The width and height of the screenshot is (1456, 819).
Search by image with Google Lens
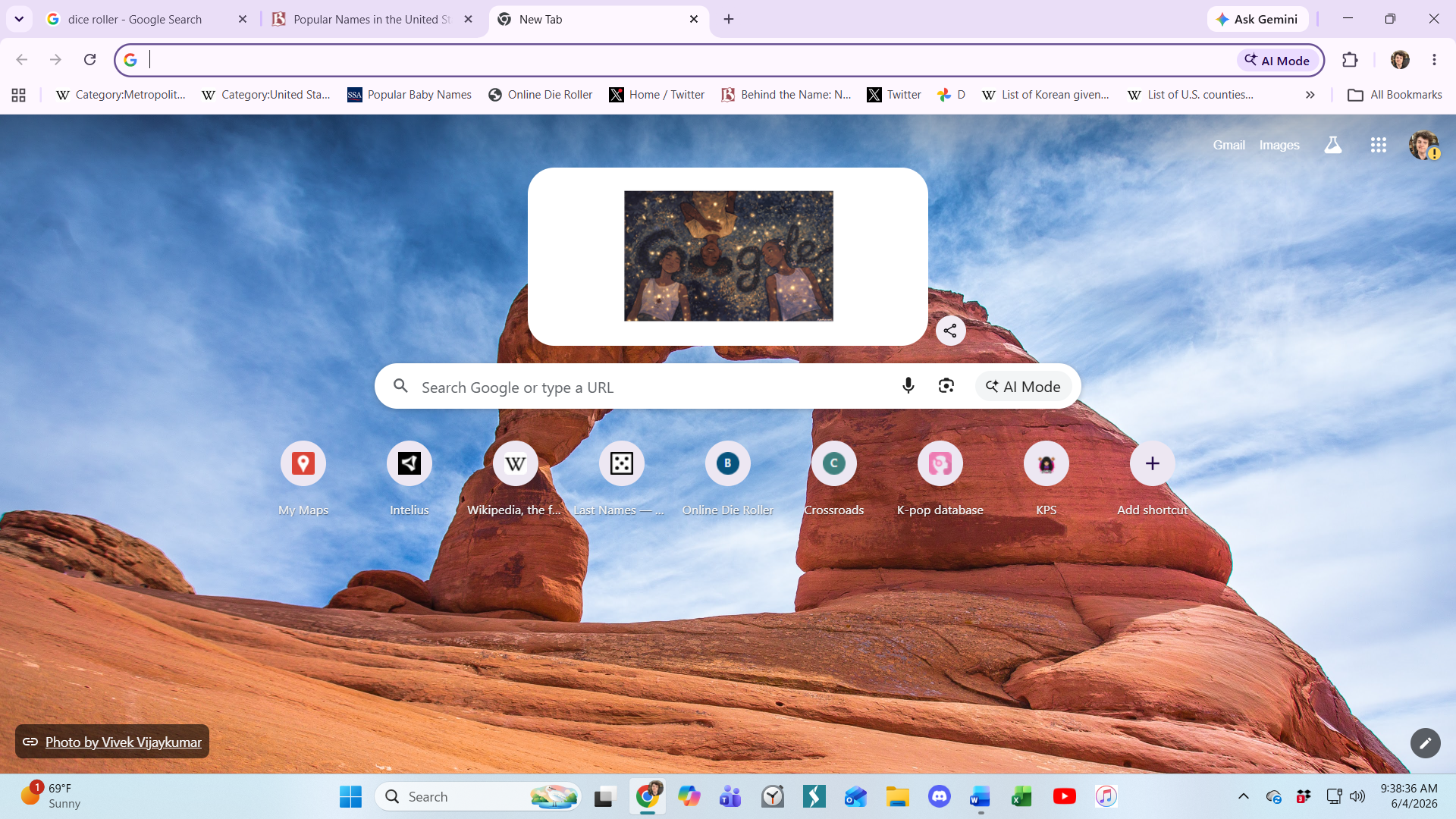[946, 386]
